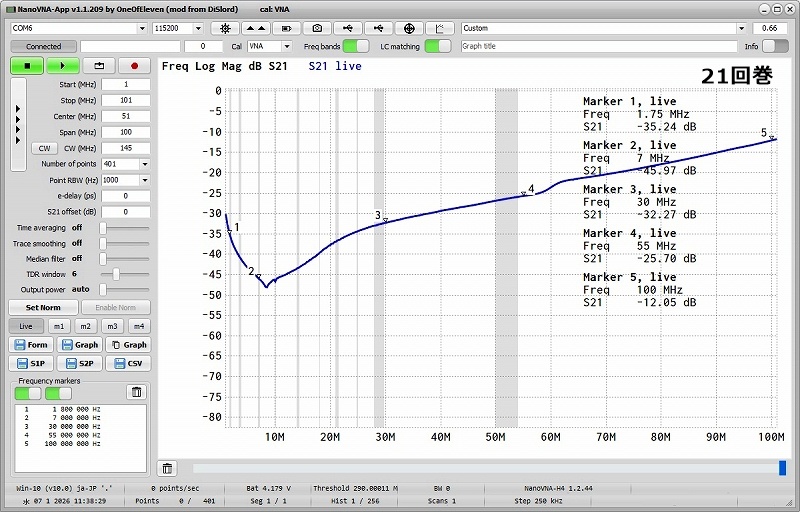Click the battery icon in top toolbar
This screenshot has width=800, height=512.
click(x=287, y=29)
